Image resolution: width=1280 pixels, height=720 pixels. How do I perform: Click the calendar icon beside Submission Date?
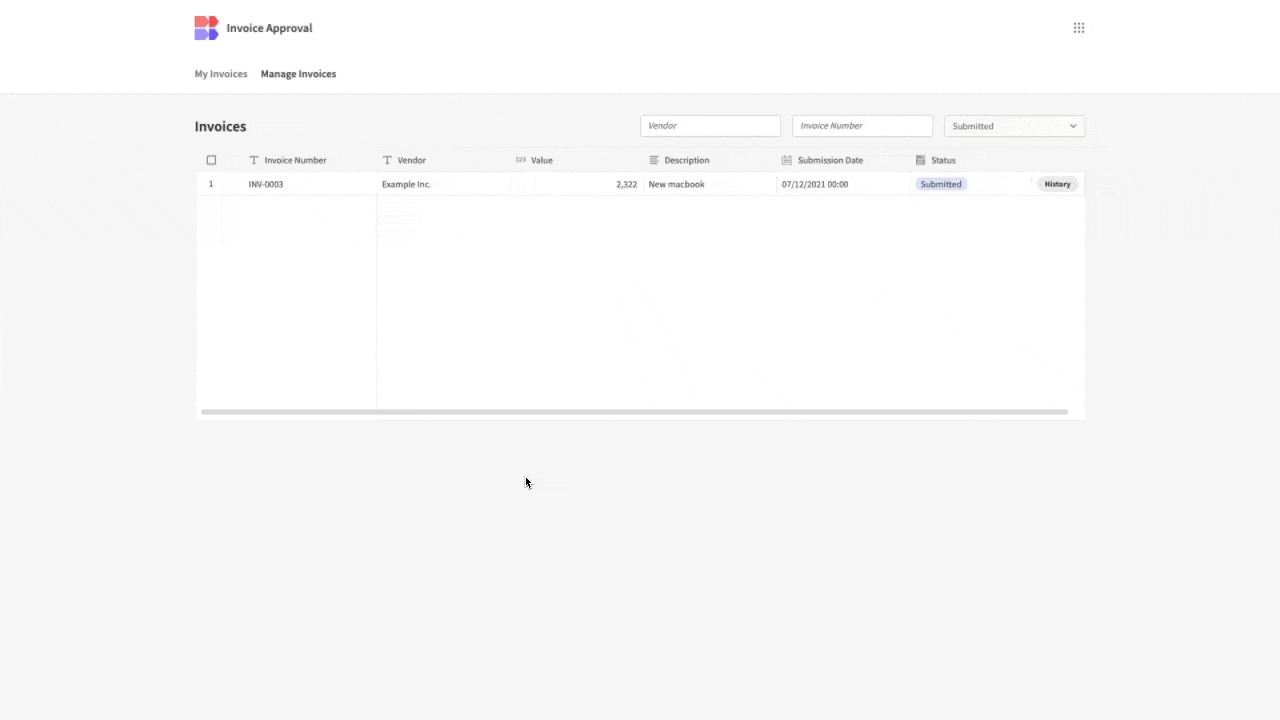tap(787, 160)
